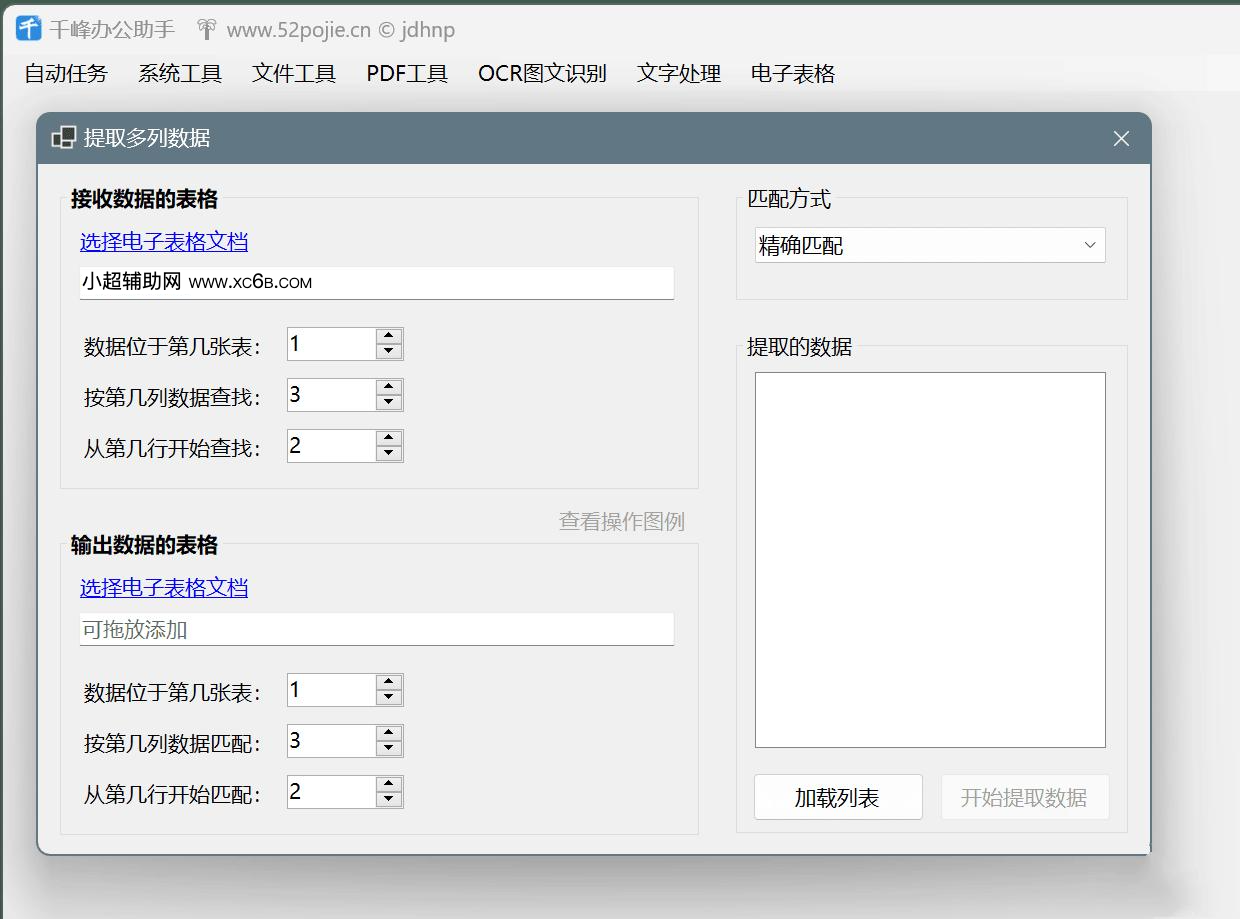Viewport: 1240px width, 919px height.
Task: Click the 千峰办公助手 app logo icon
Action: coord(27,29)
